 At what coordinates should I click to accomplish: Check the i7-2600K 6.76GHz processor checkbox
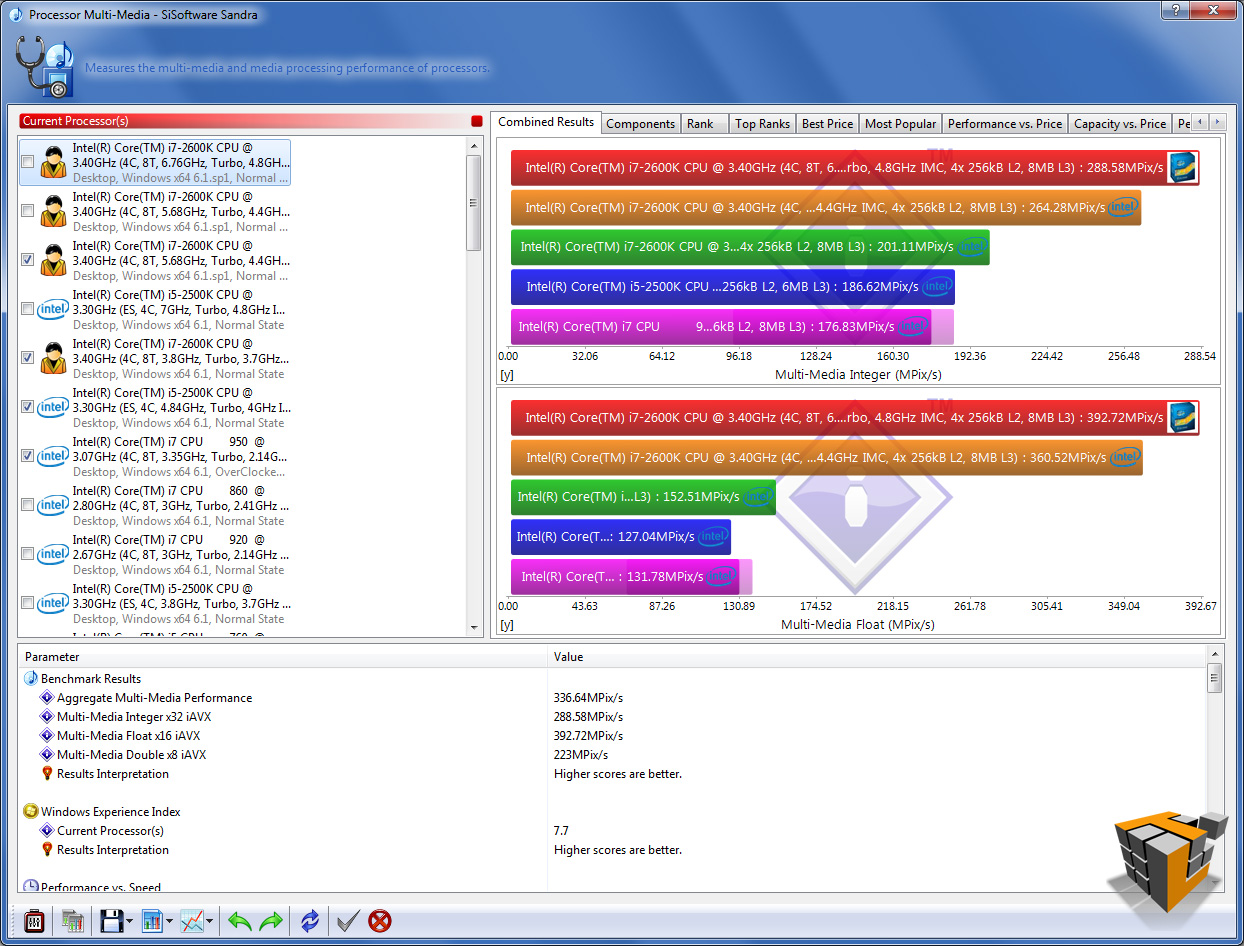point(27,162)
